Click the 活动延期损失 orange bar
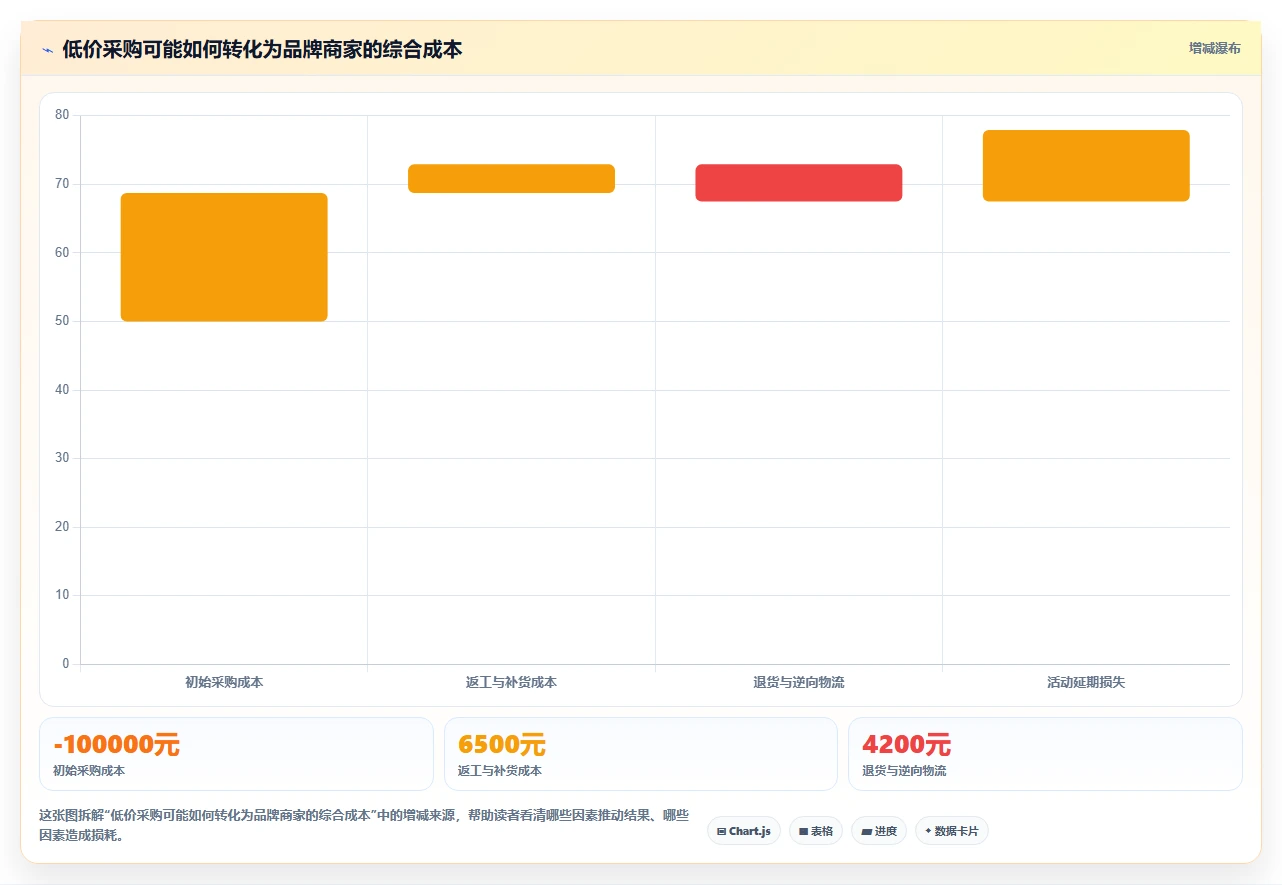This screenshot has height=885, width=1282. [x=1086, y=166]
